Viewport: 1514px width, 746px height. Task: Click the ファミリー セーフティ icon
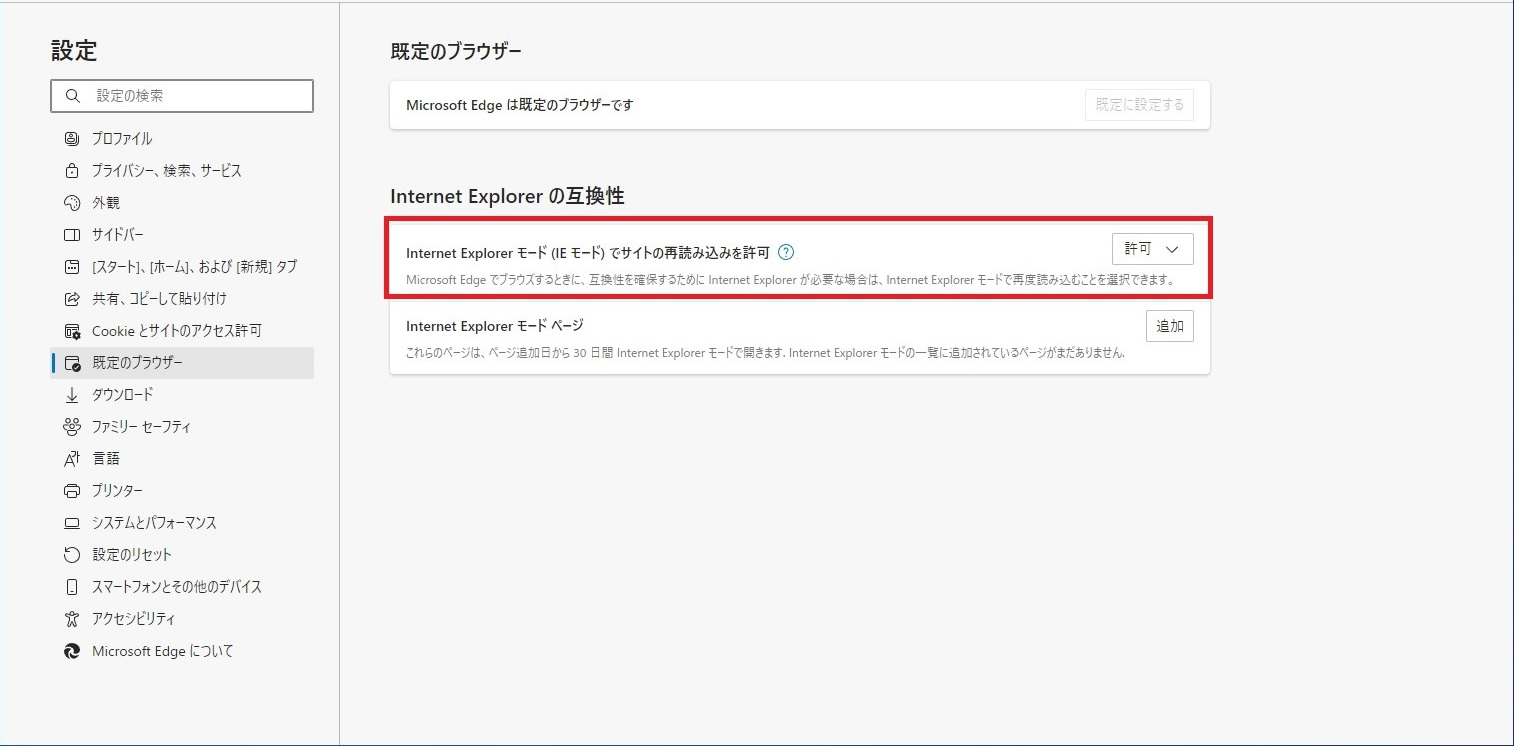click(x=71, y=427)
